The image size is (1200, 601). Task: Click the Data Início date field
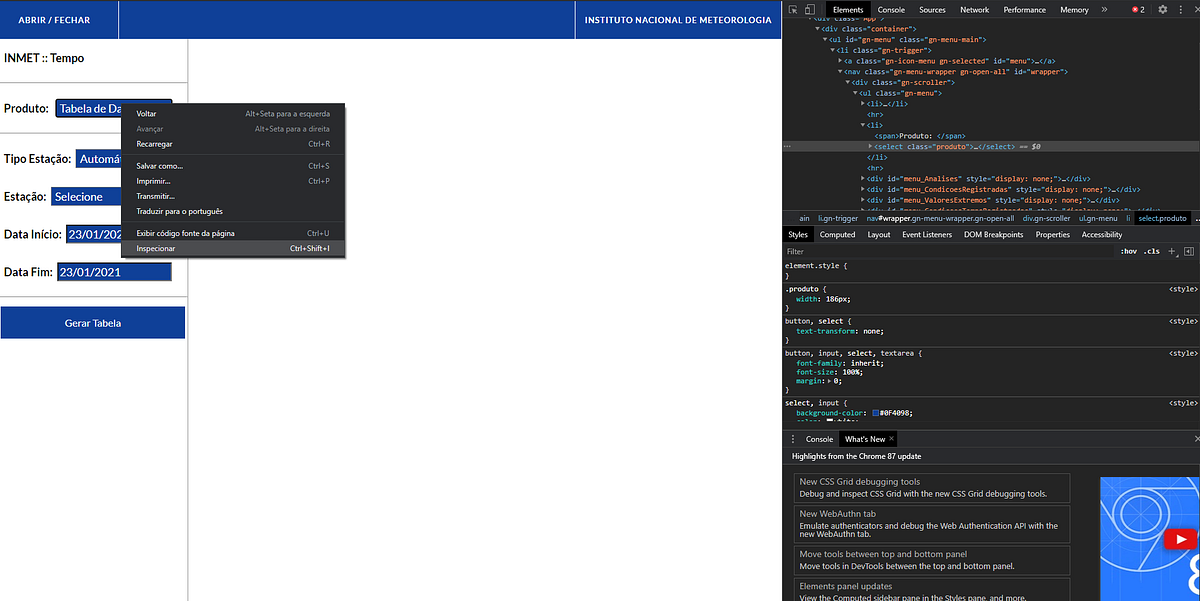(x=93, y=234)
